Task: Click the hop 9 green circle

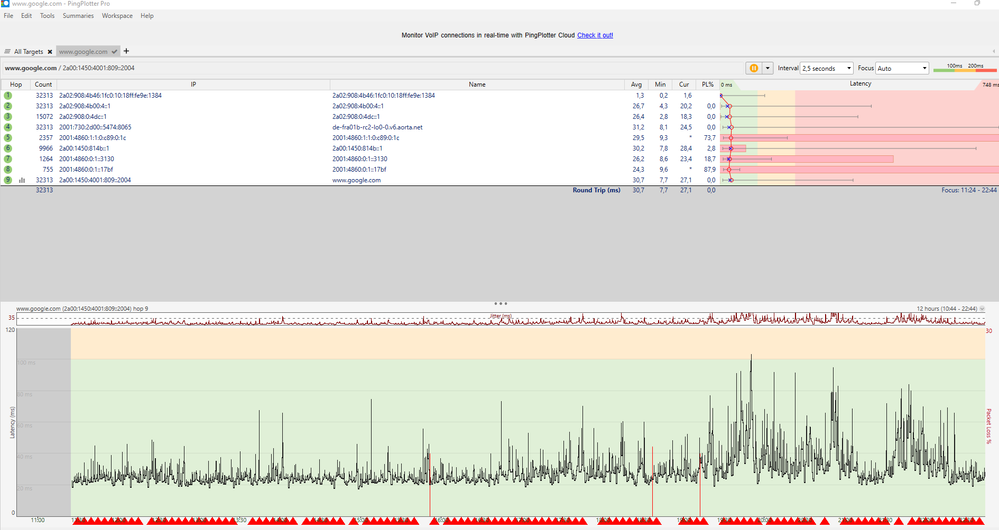Action: pos(8,180)
